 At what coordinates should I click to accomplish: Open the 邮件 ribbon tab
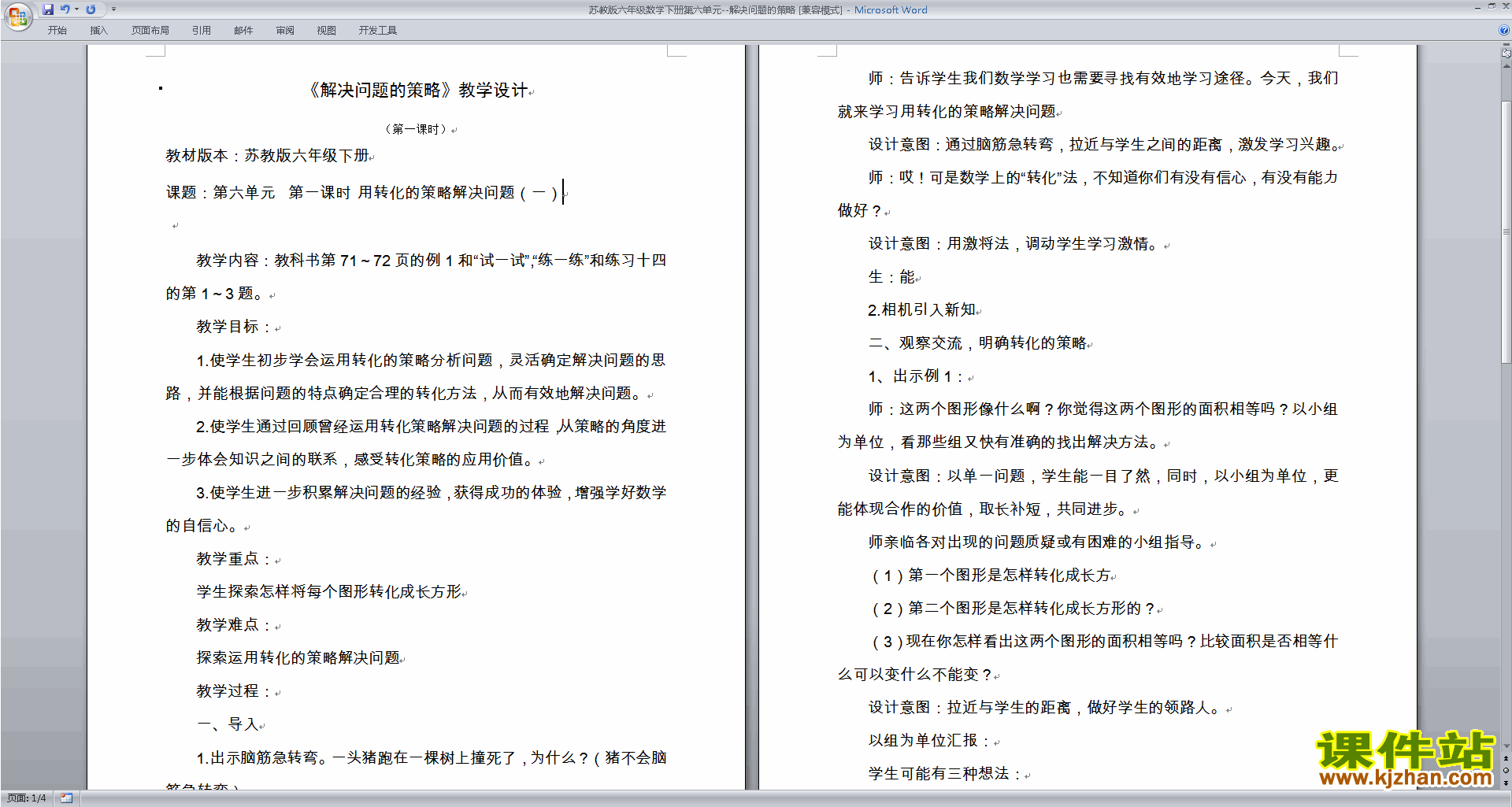[x=243, y=31]
